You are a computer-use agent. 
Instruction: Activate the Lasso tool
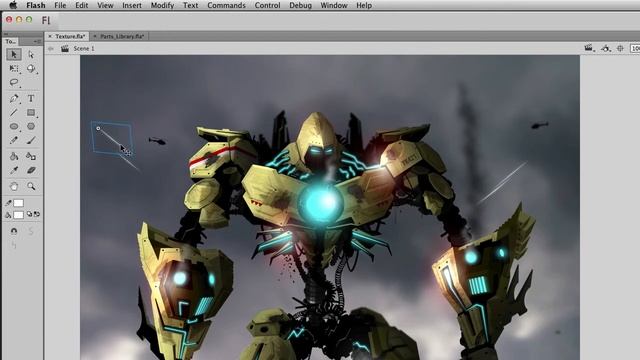[14, 82]
